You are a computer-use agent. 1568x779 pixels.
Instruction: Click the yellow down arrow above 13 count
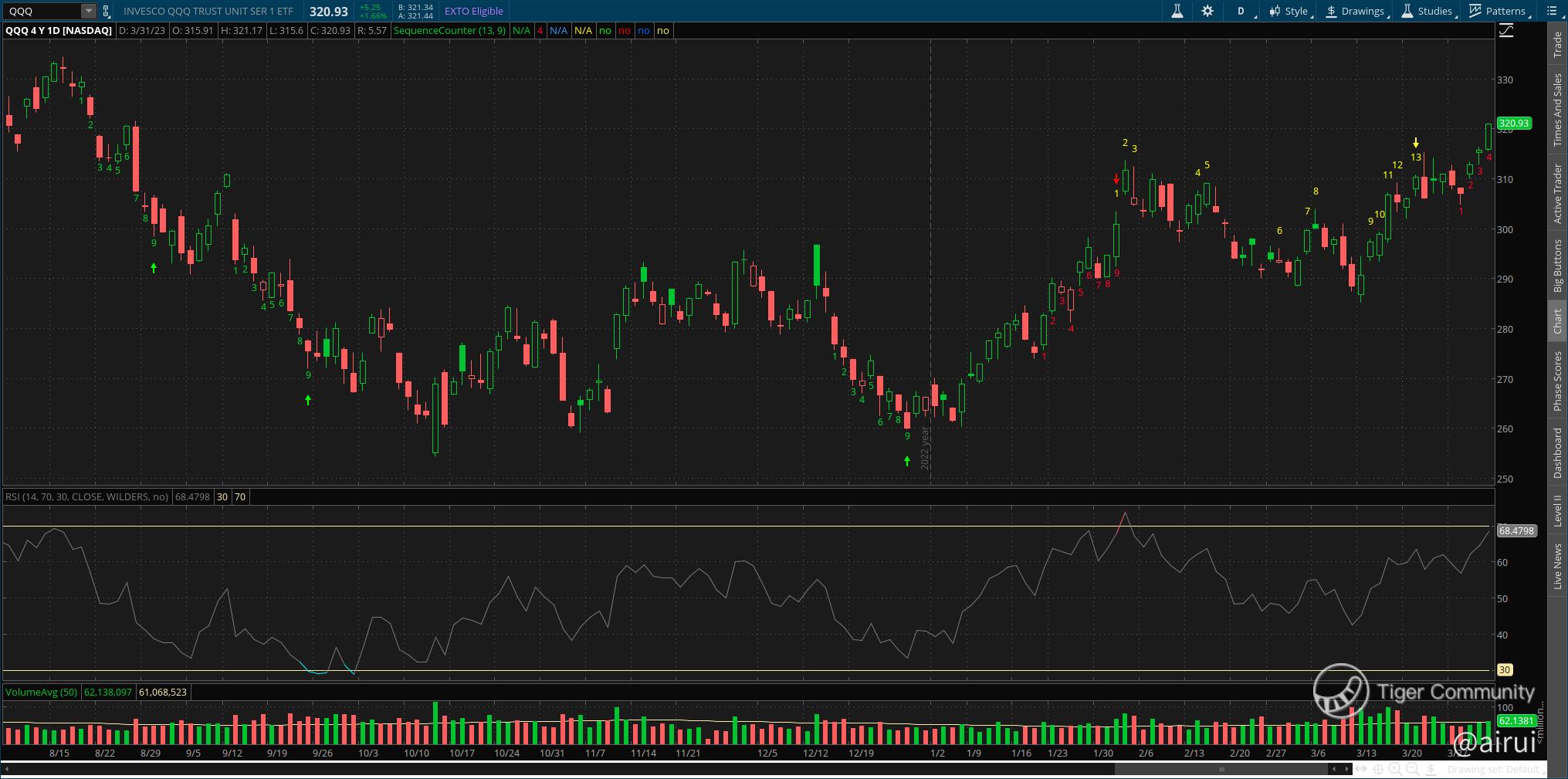coord(1416,143)
